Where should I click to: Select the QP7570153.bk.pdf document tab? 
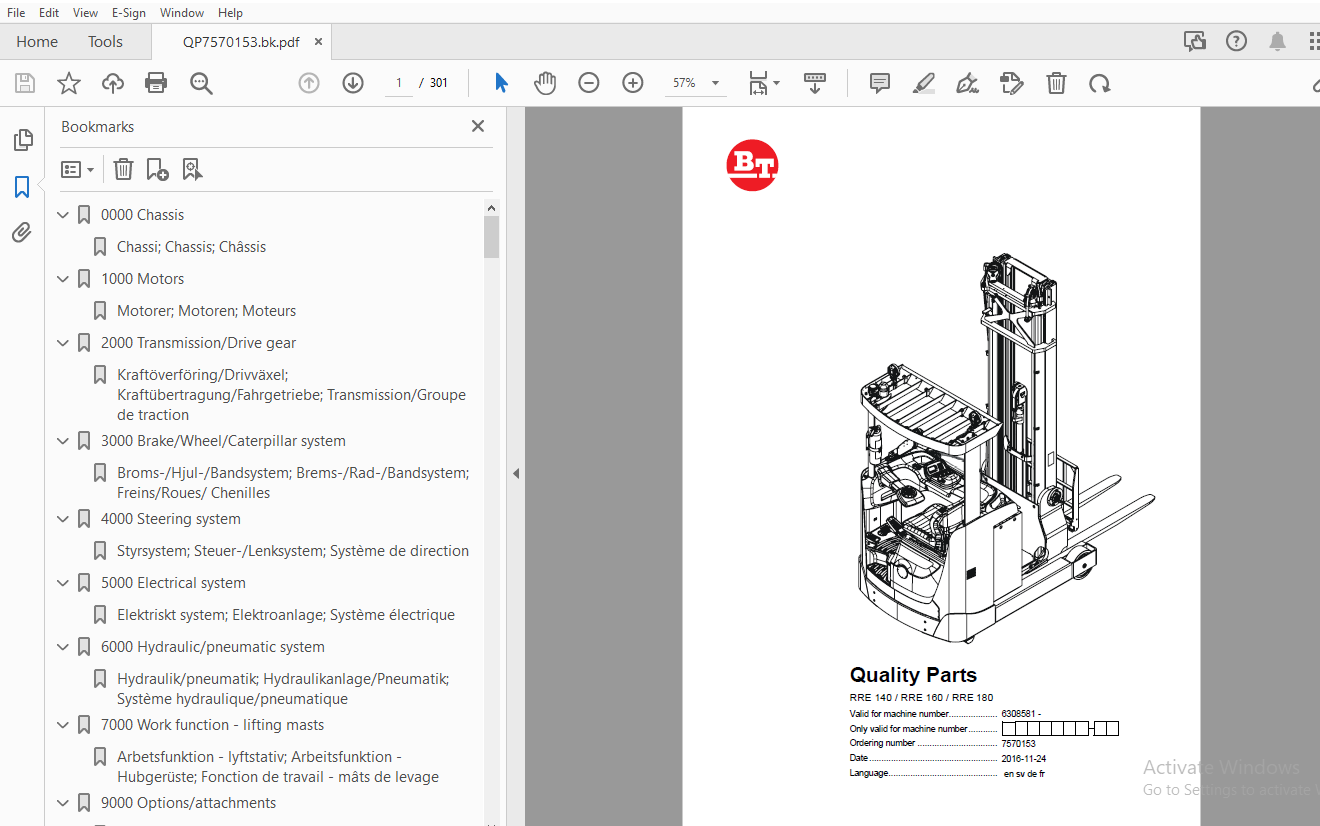point(240,42)
